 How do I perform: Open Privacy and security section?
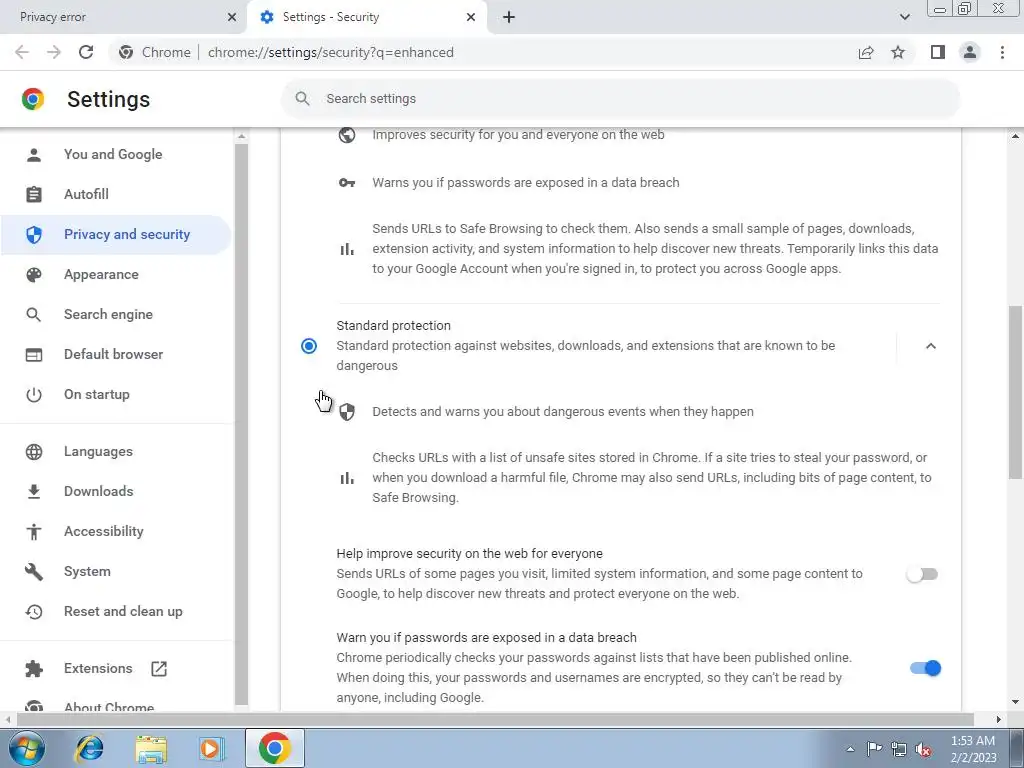[x=115, y=234]
